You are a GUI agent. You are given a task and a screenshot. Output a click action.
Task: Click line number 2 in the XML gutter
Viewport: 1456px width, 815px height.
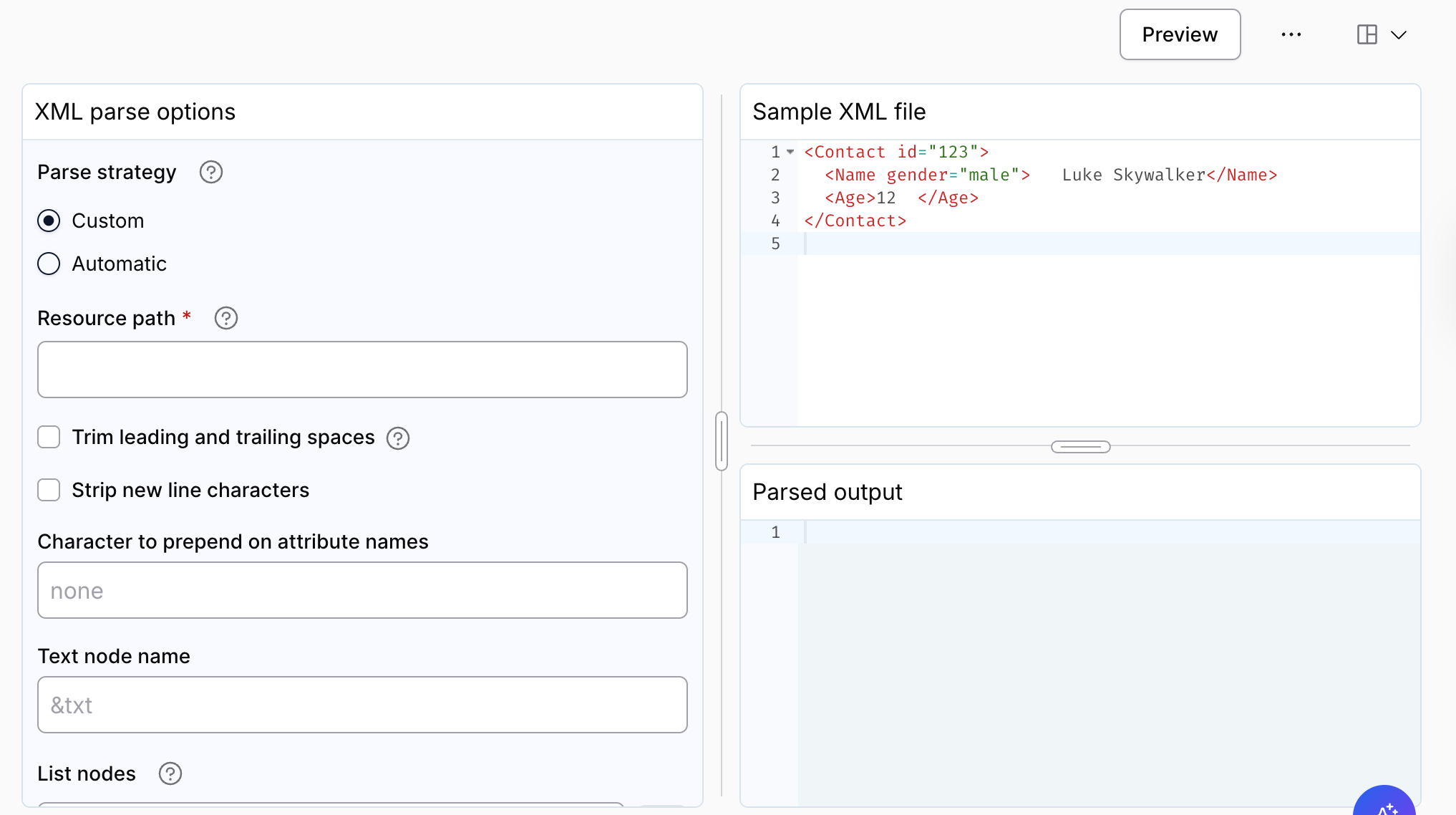775,175
